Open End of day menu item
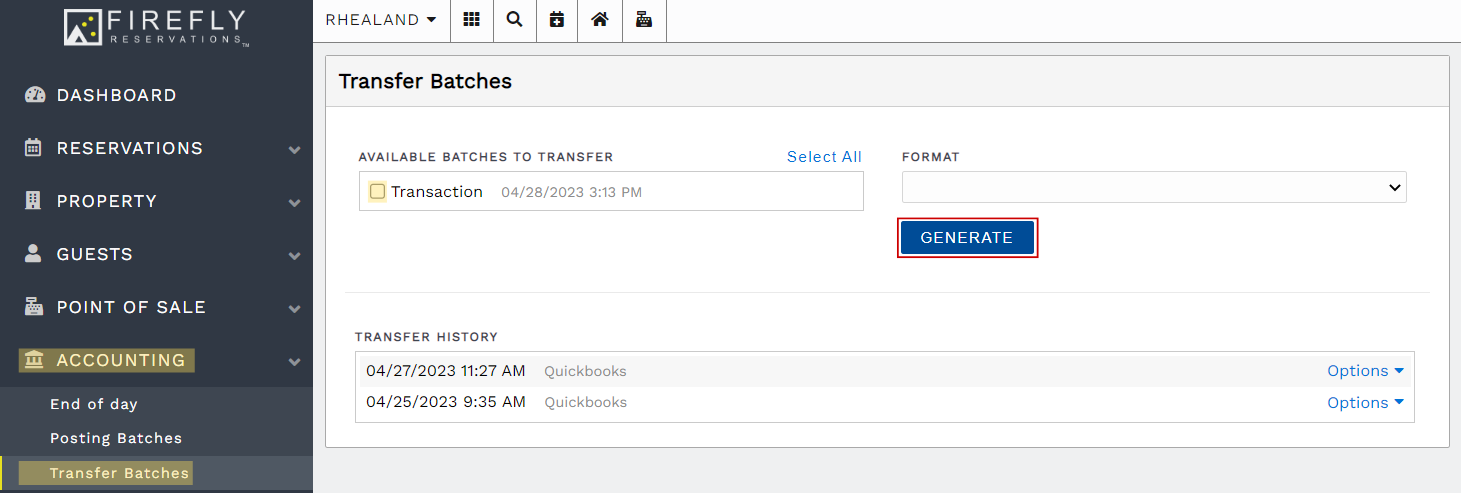 [94, 404]
